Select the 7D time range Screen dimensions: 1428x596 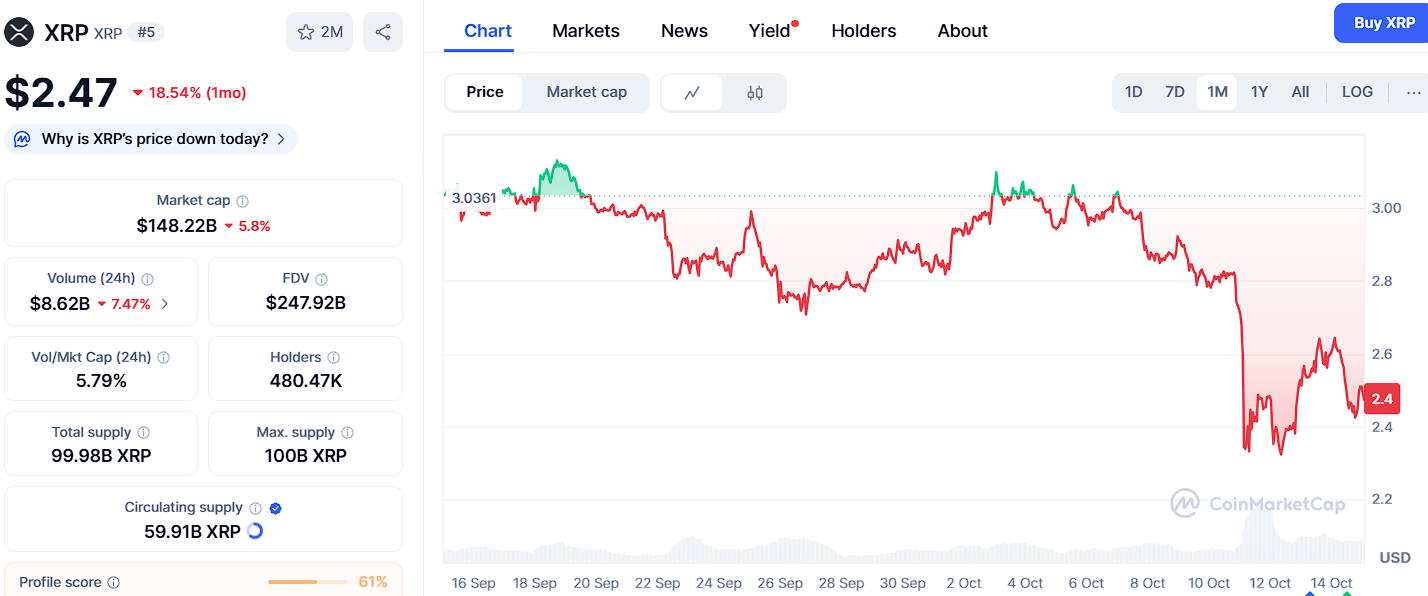[x=1175, y=92]
